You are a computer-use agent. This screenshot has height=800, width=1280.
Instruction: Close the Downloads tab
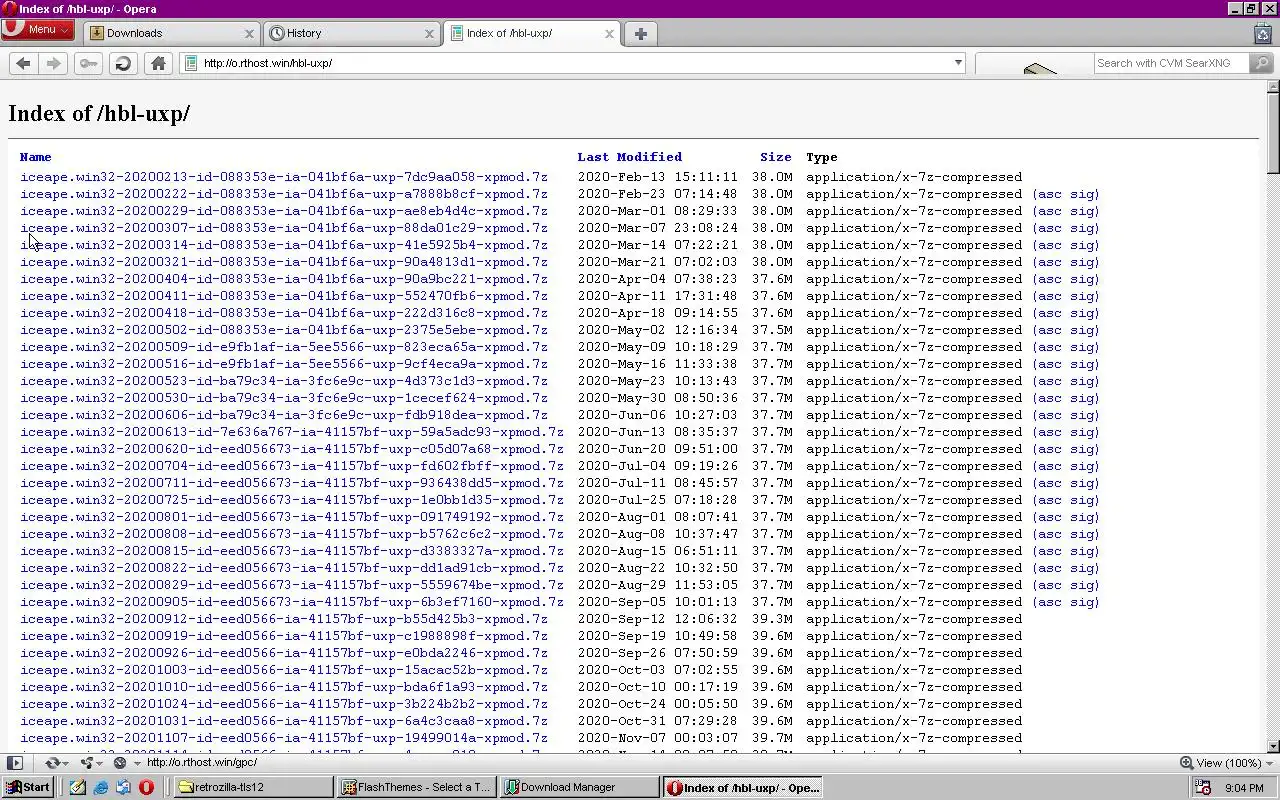tap(249, 33)
